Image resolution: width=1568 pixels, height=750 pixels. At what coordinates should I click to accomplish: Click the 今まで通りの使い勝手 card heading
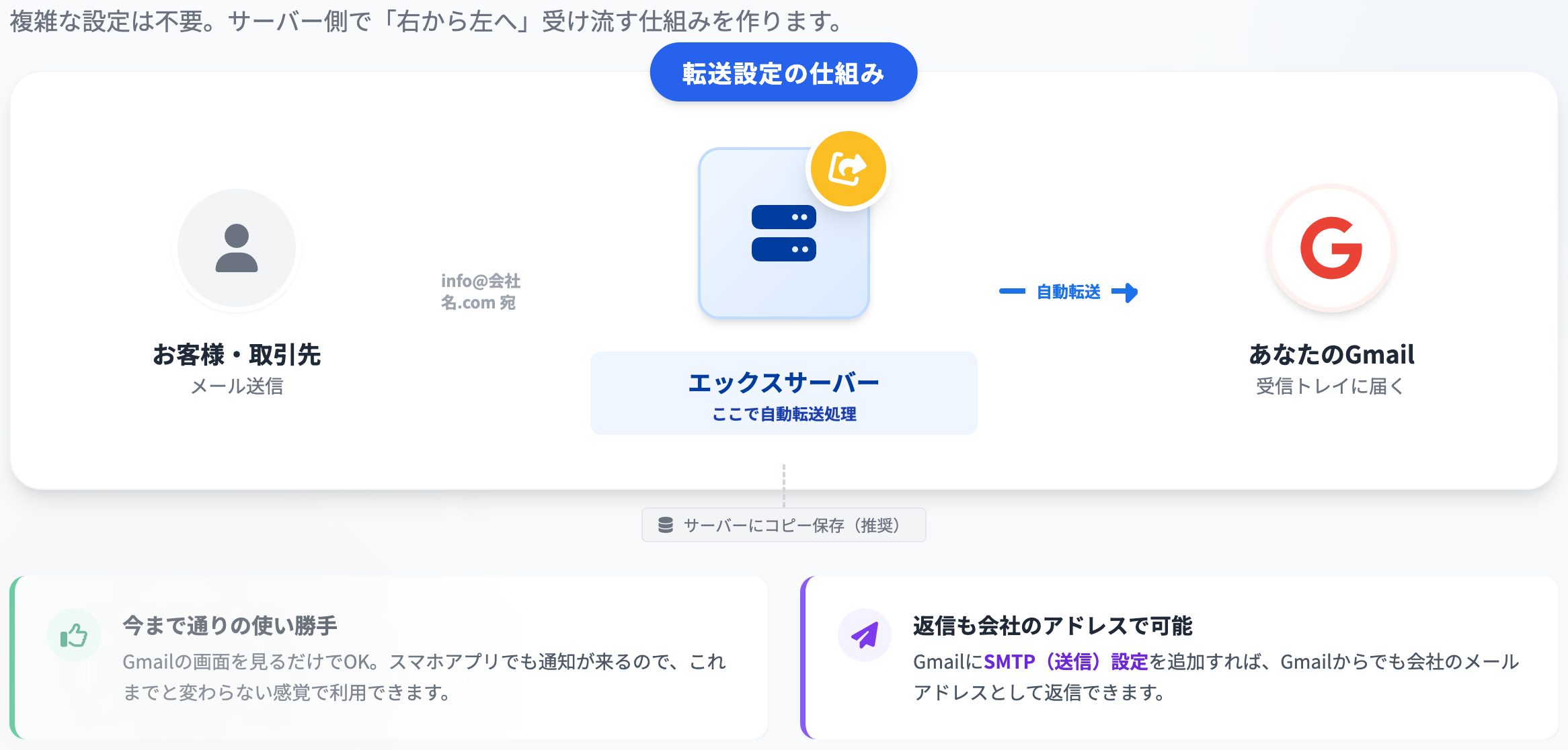point(230,626)
